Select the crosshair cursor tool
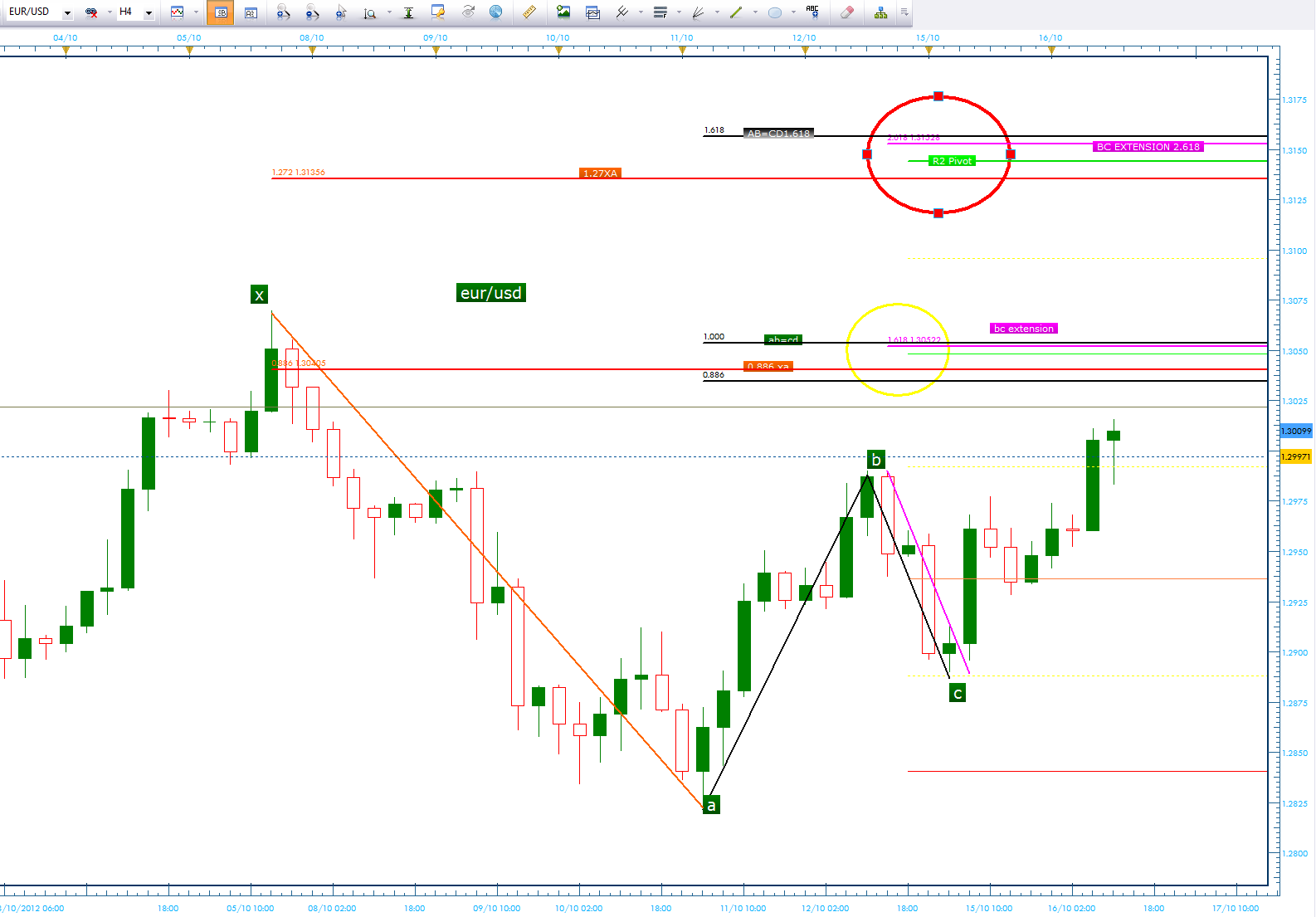 (341, 12)
